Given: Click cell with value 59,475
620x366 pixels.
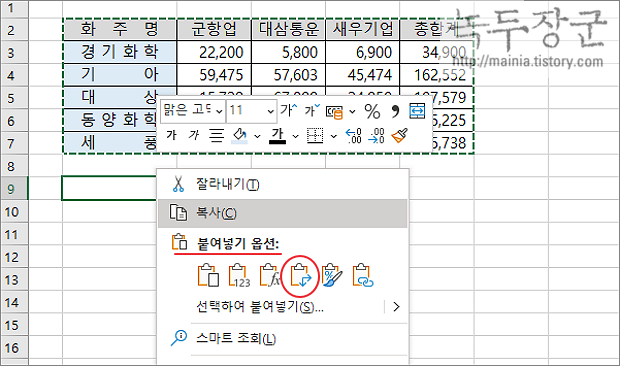Looking at the screenshot, I should point(214,75).
